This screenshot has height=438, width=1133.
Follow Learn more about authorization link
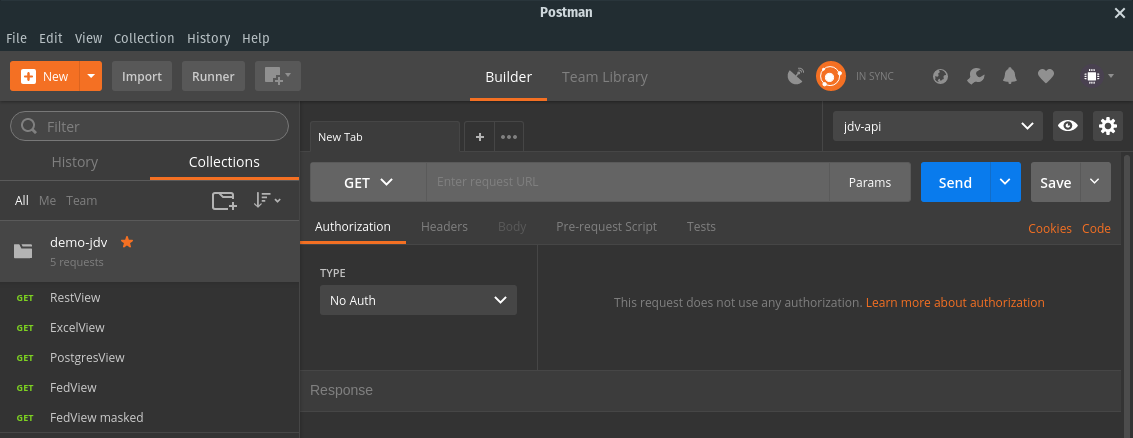(x=955, y=302)
